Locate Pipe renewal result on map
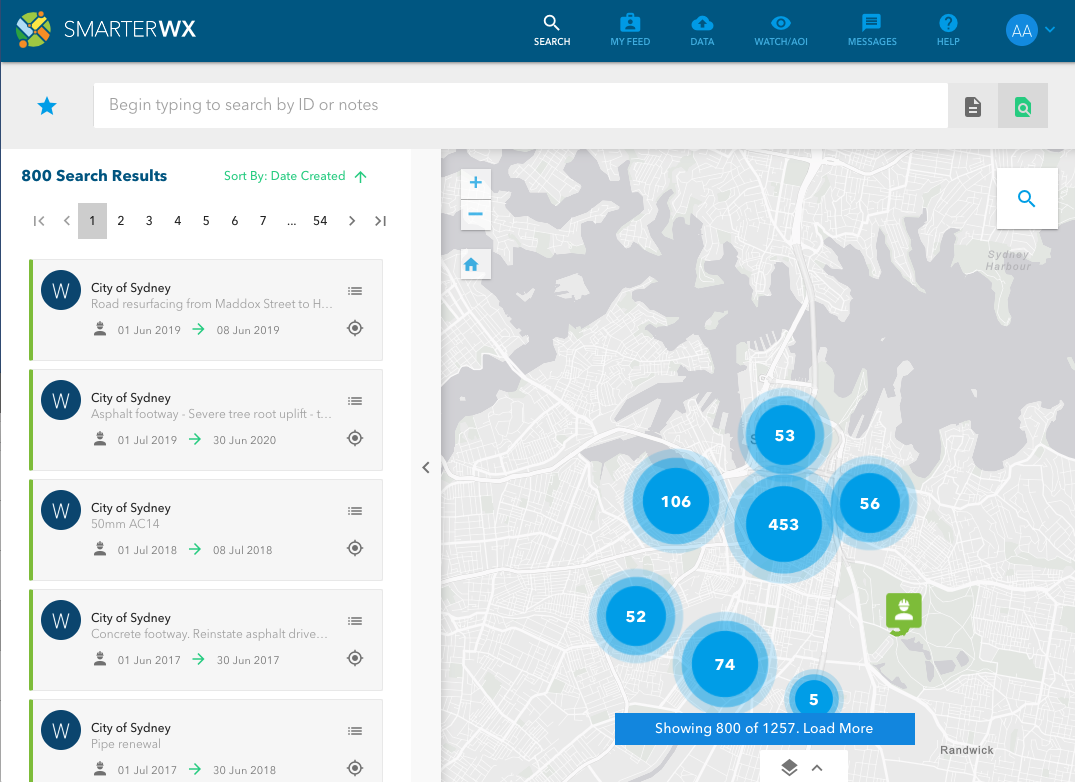Screen dimensions: 1075x782 [354, 768]
